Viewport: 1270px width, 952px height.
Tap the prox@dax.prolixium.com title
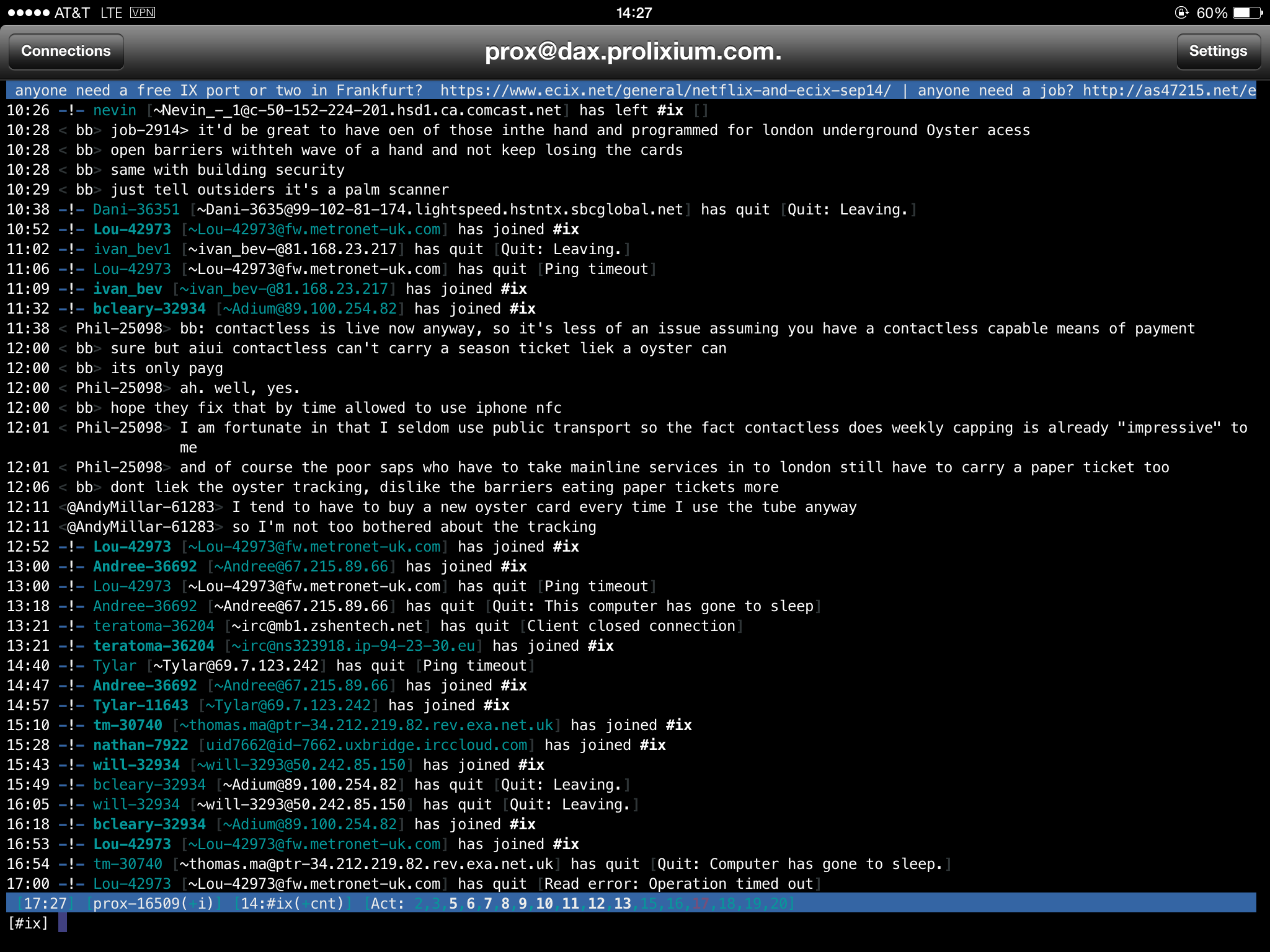tap(633, 51)
